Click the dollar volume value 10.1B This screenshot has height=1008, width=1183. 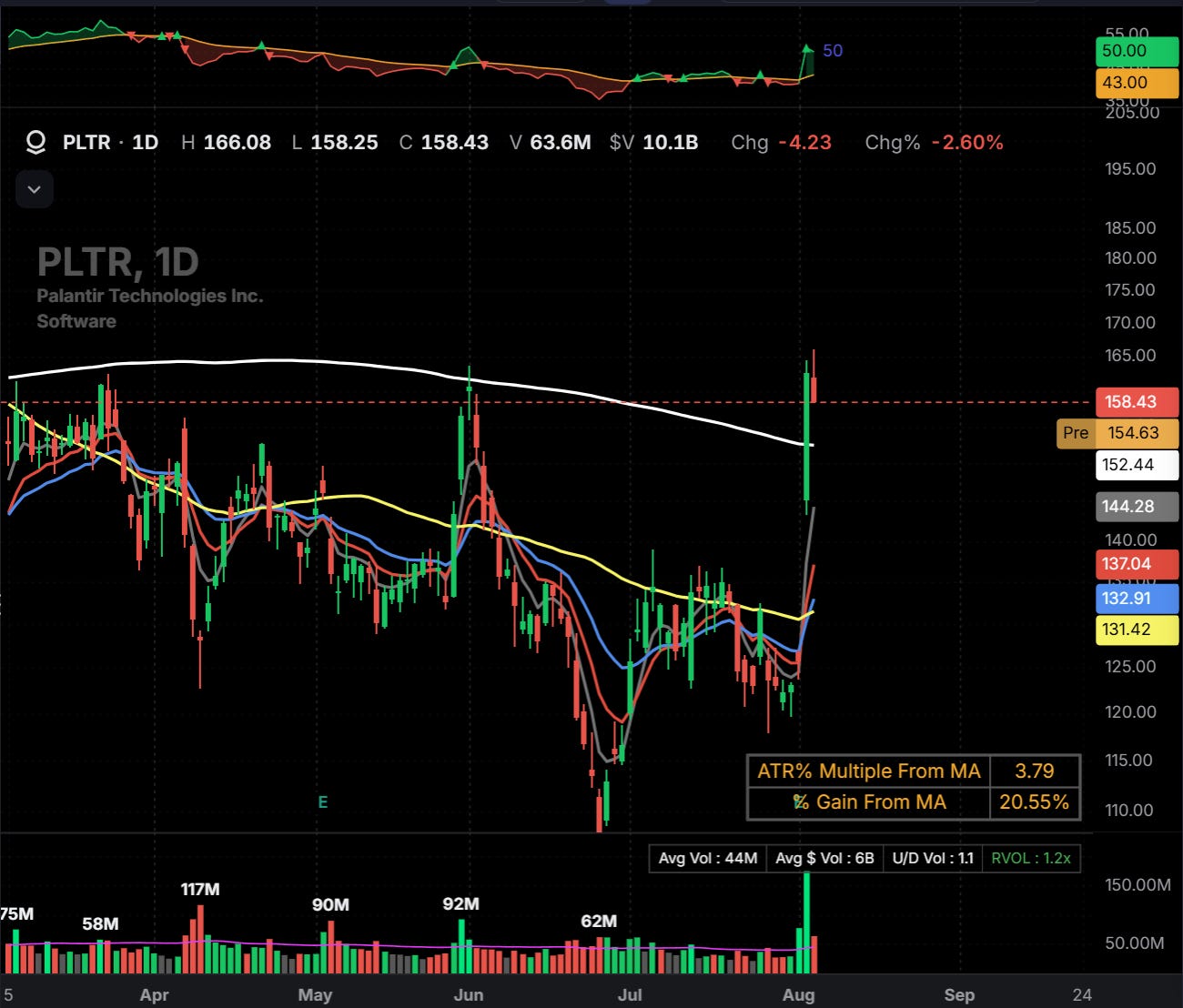point(671,143)
